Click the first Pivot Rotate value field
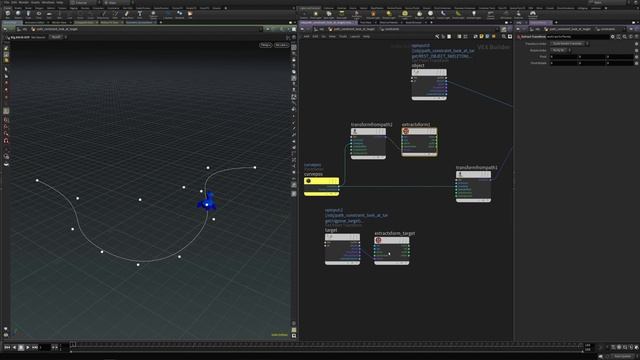 click(564, 63)
